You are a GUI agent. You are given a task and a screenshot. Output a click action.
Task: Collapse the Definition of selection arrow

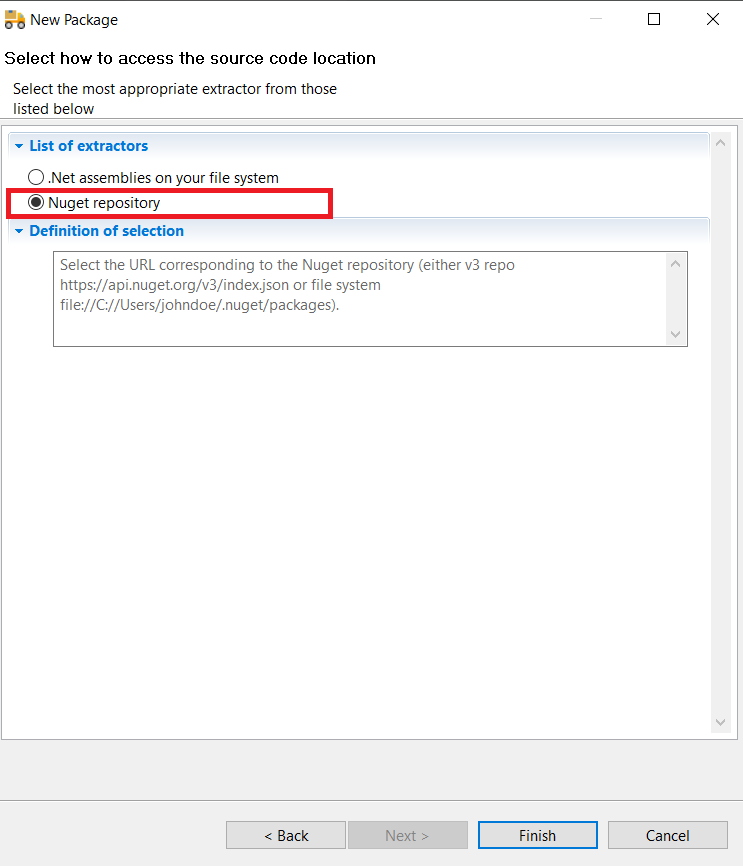point(18,231)
